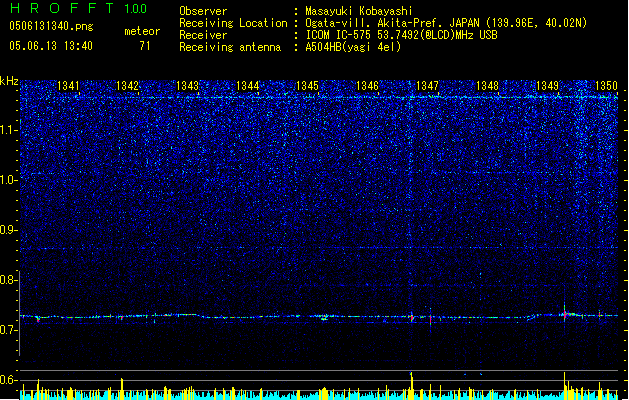Click the meteor count value 71

pyautogui.click(x=145, y=46)
